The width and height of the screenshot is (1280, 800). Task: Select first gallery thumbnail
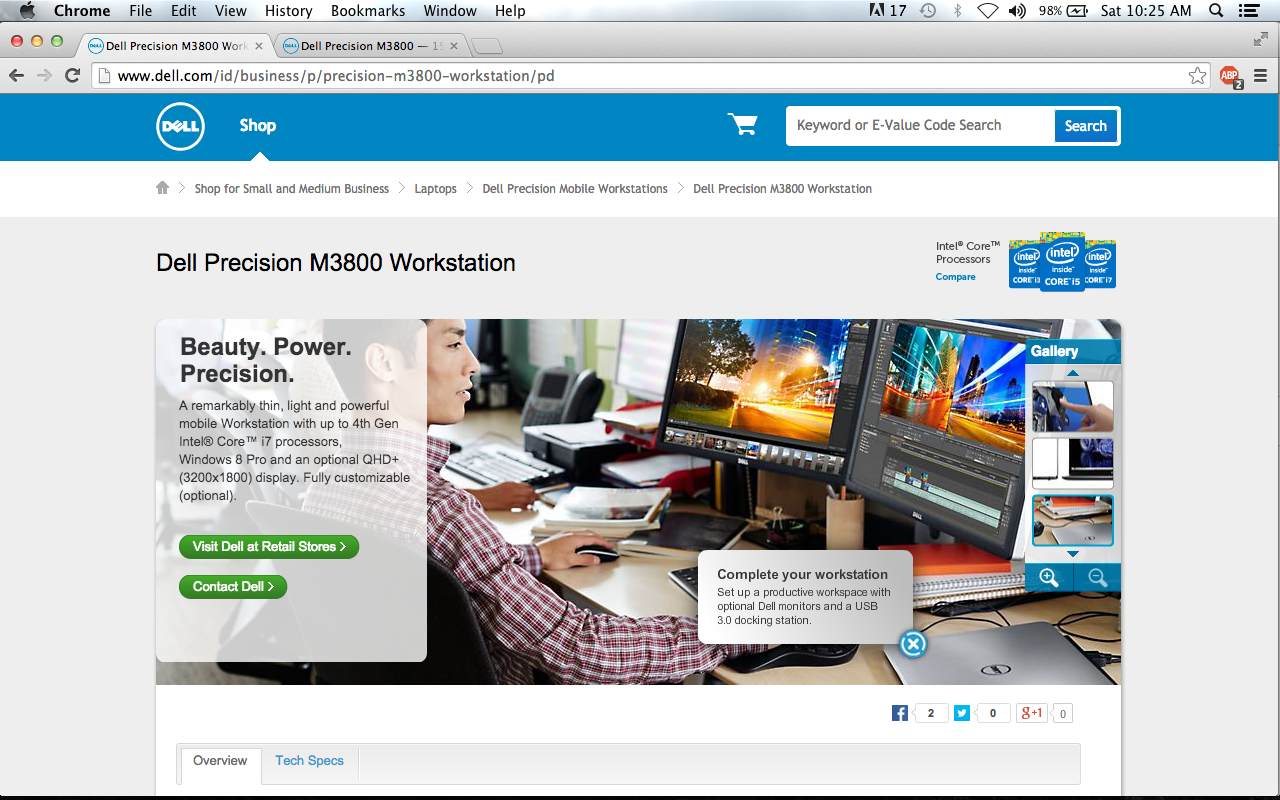click(1072, 406)
